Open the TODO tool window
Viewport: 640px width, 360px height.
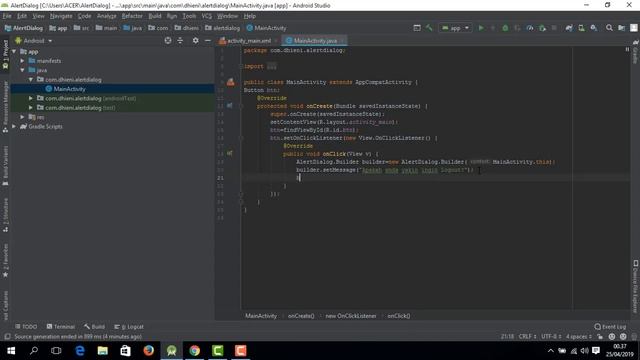click(26, 327)
